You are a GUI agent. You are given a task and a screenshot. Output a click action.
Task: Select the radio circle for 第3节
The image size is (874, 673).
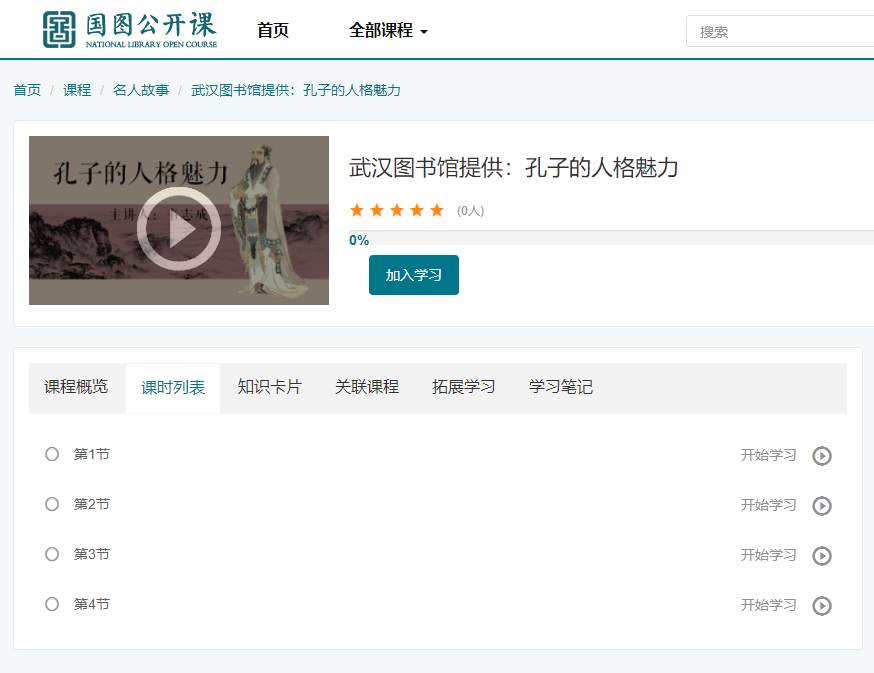point(52,554)
